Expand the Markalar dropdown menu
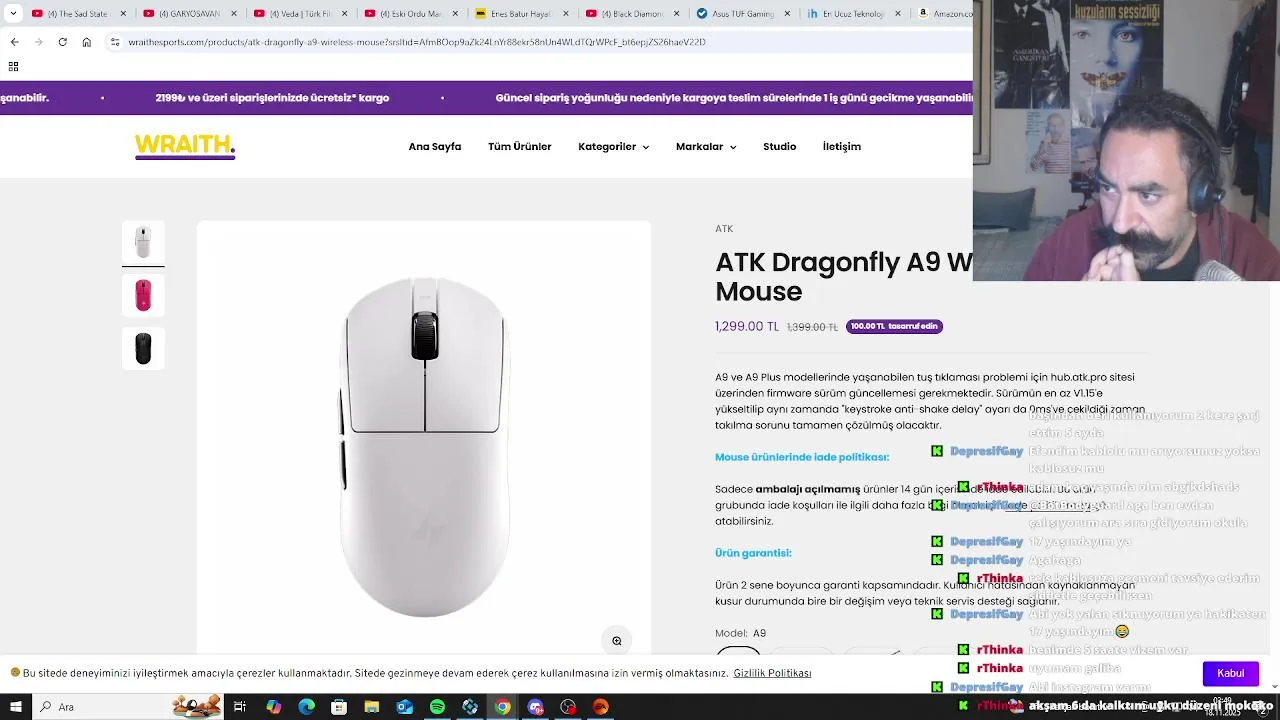Image resolution: width=1280 pixels, height=720 pixels. click(706, 147)
